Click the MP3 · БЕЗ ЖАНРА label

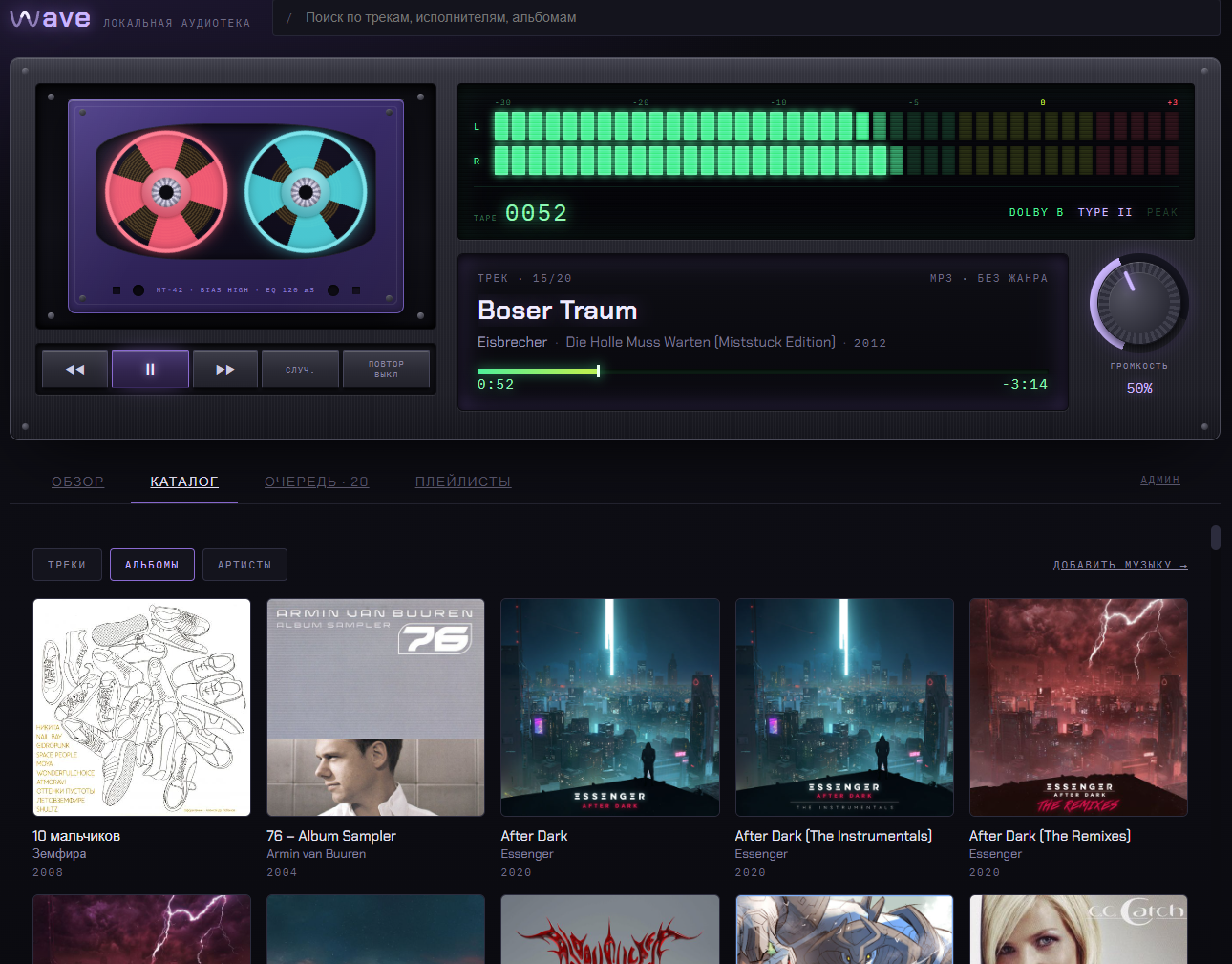(x=988, y=279)
